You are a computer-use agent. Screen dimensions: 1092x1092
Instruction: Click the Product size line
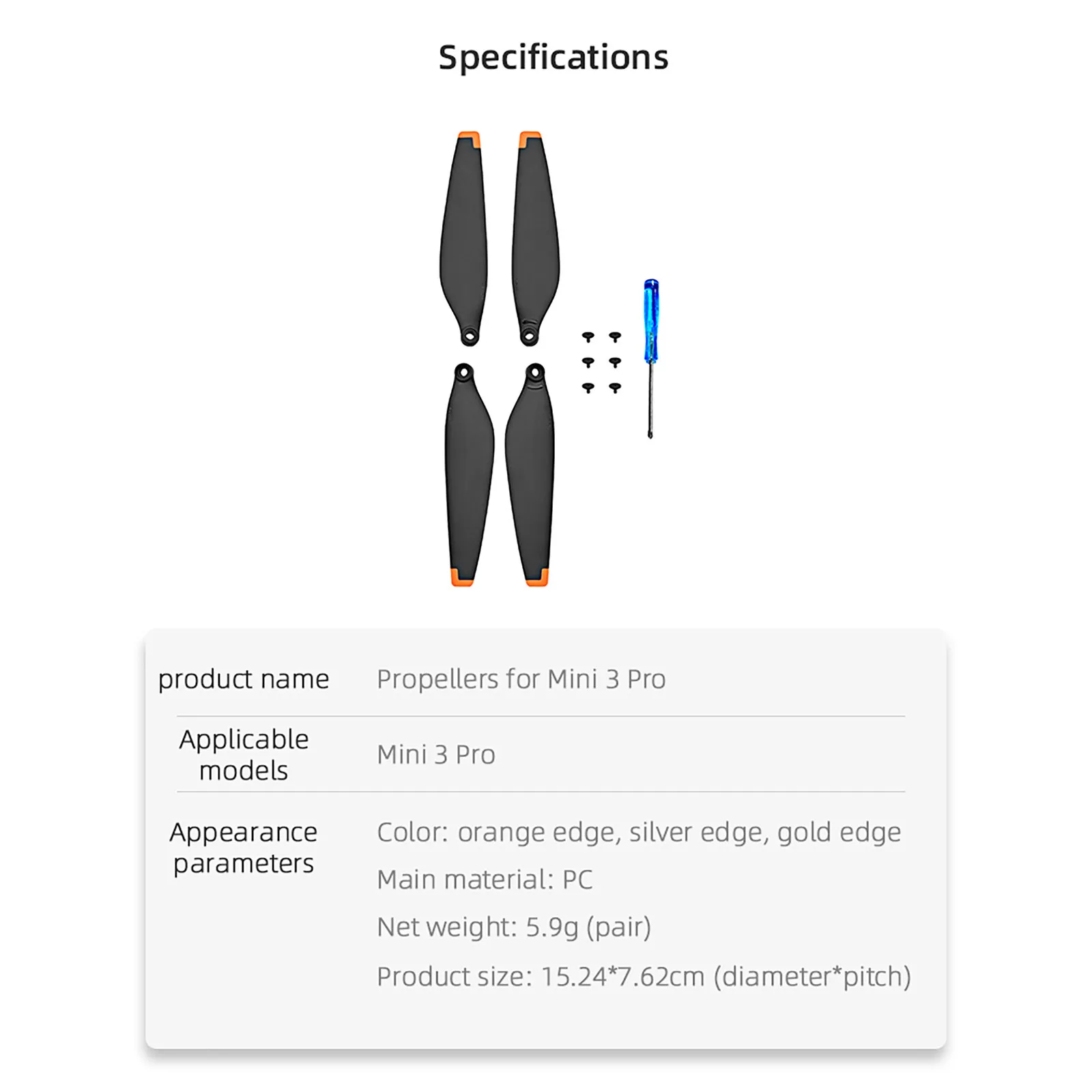point(644,977)
